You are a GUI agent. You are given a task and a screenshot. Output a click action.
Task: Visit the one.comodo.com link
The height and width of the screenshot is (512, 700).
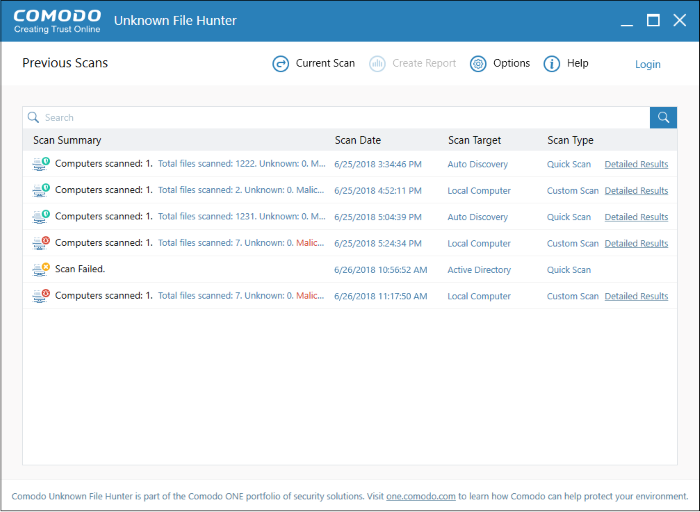click(x=421, y=496)
